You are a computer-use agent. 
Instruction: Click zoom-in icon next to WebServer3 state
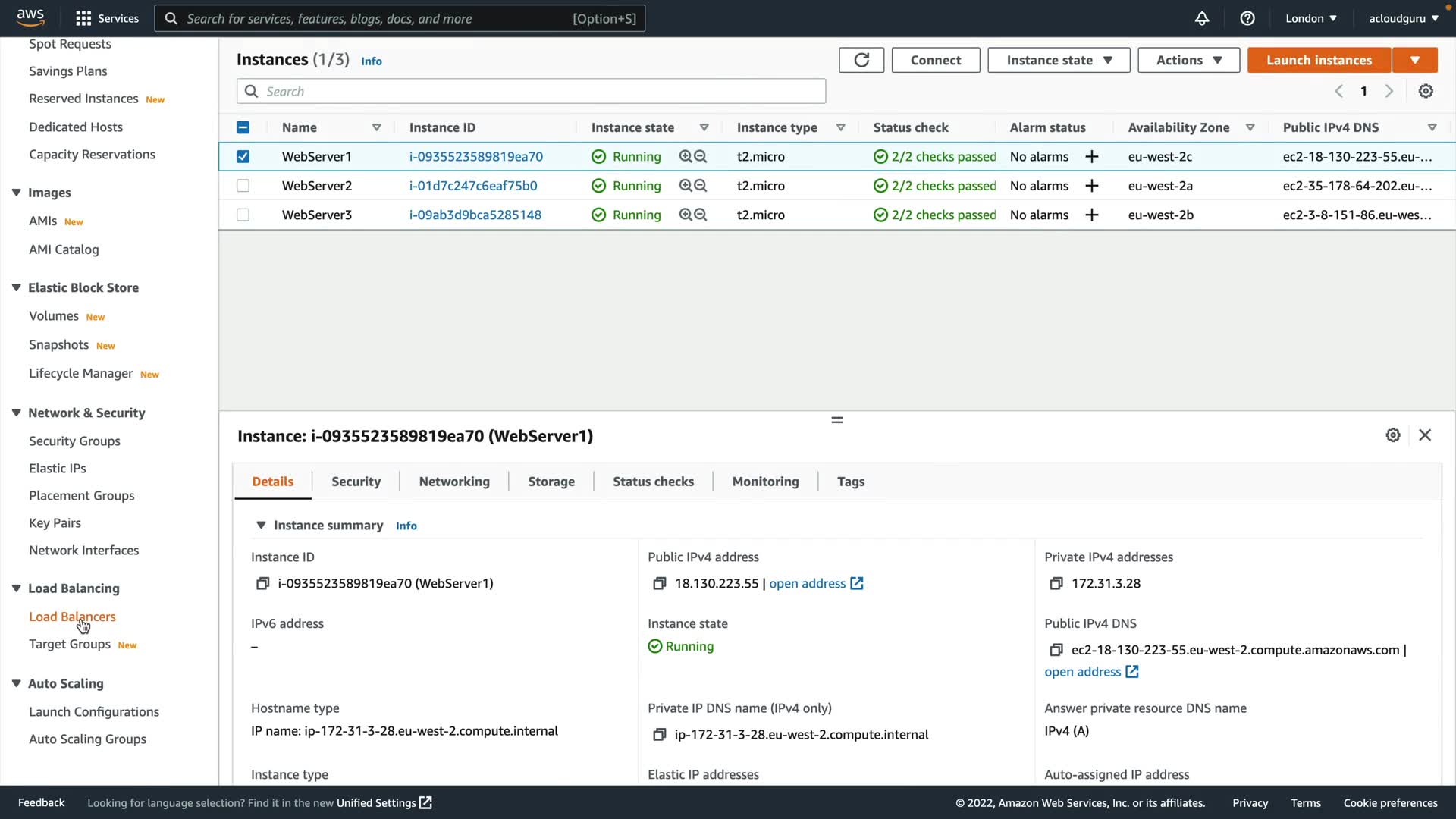tap(686, 215)
